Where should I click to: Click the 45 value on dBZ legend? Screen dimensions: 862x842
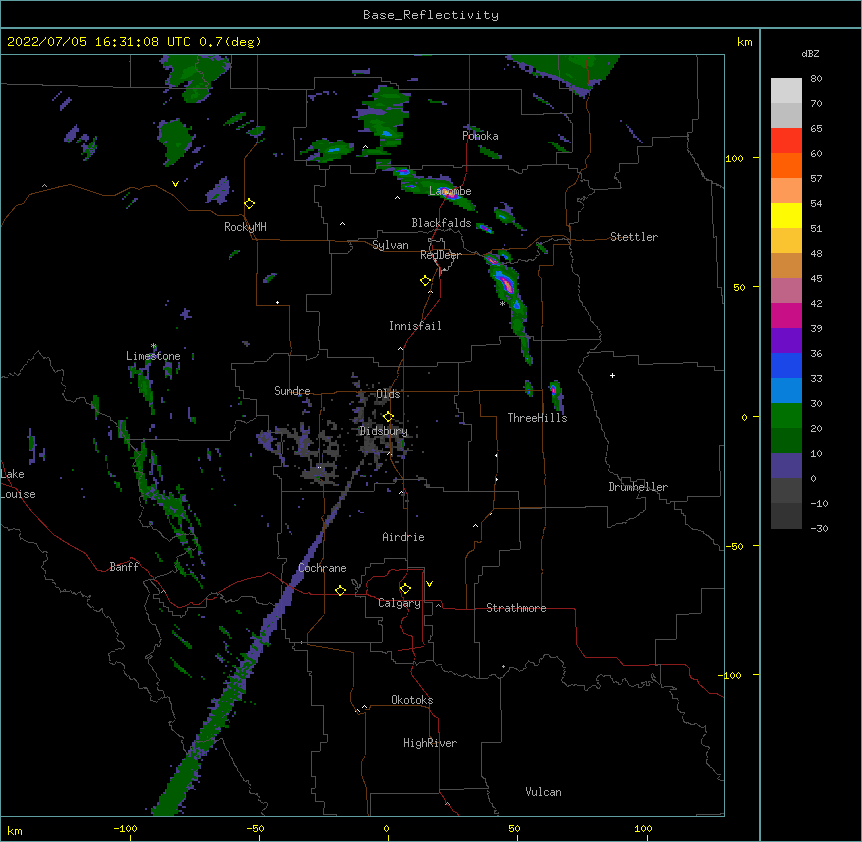click(816, 278)
